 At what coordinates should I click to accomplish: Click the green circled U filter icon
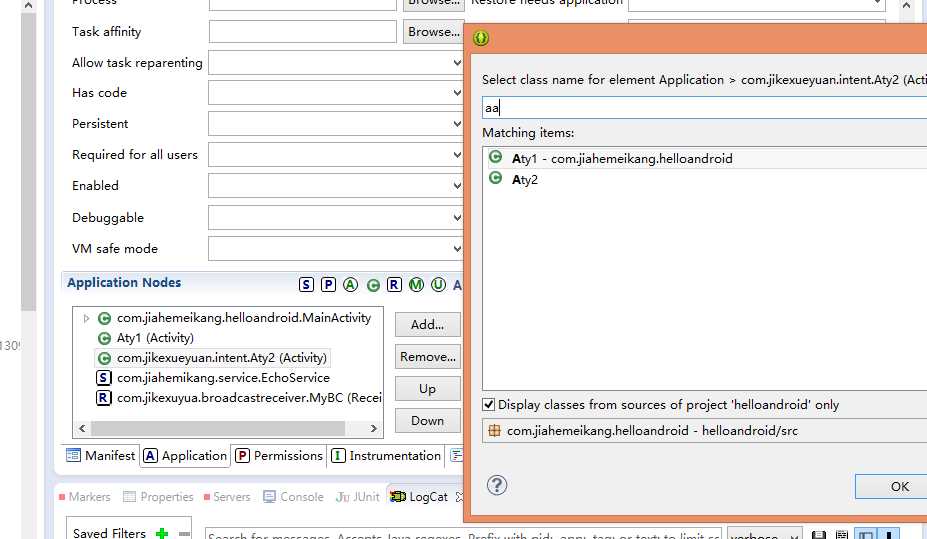(x=438, y=285)
